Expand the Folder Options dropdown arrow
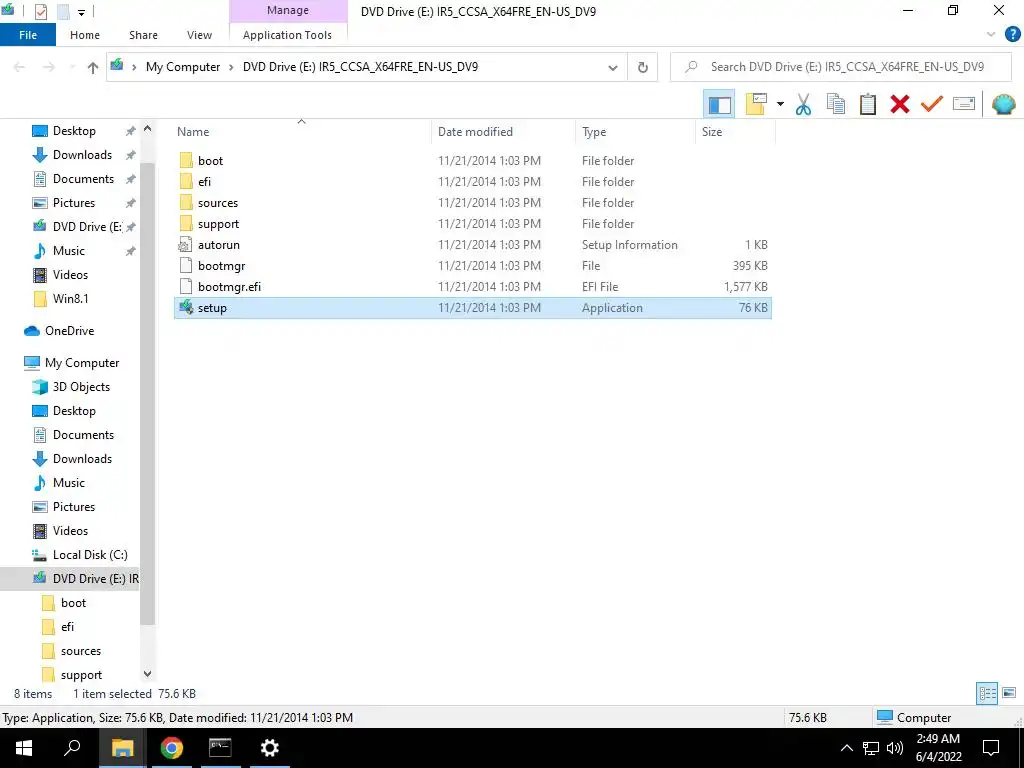This screenshot has width=1024, height=768. 780,104
